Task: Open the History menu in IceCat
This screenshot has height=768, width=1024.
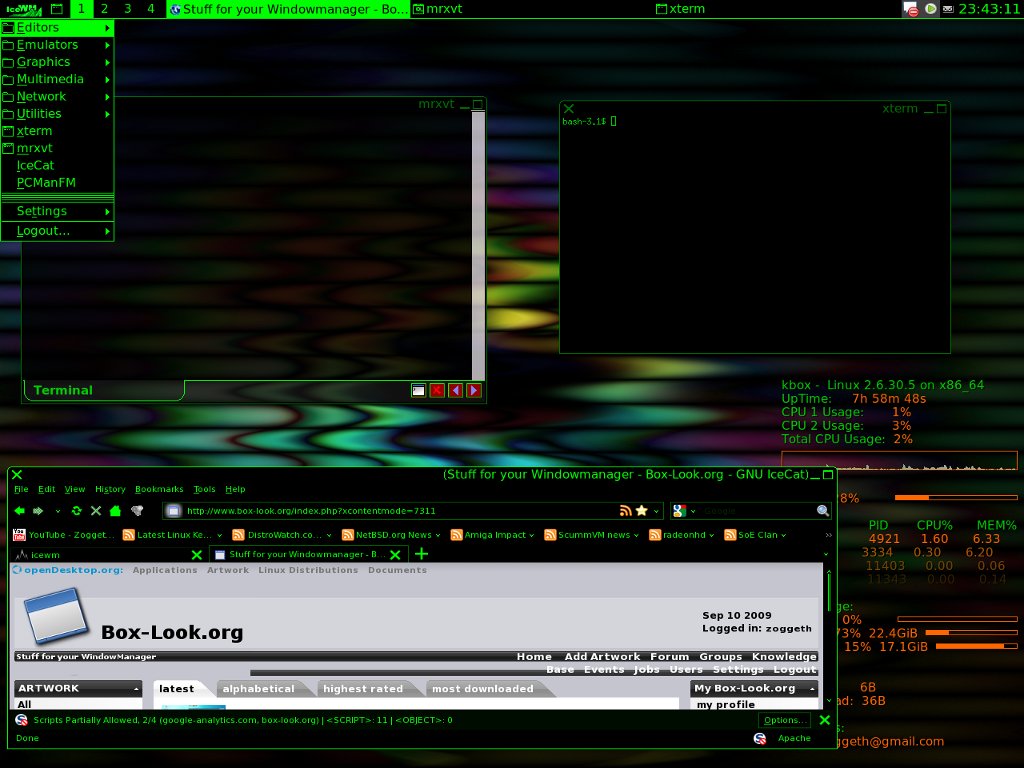Action: click(x=110, y=489)
